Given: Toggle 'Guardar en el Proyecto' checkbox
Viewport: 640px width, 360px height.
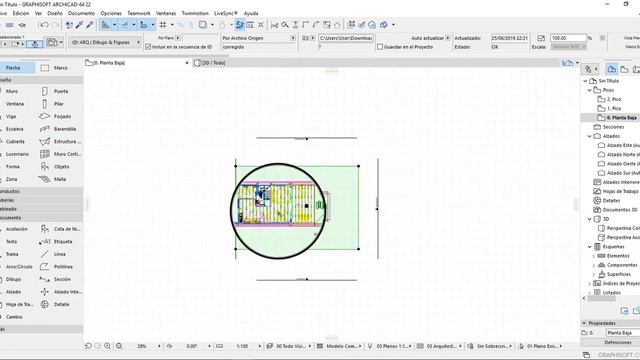Looking at the screenshot, I should pyautogui.click(x=380, y=47).
